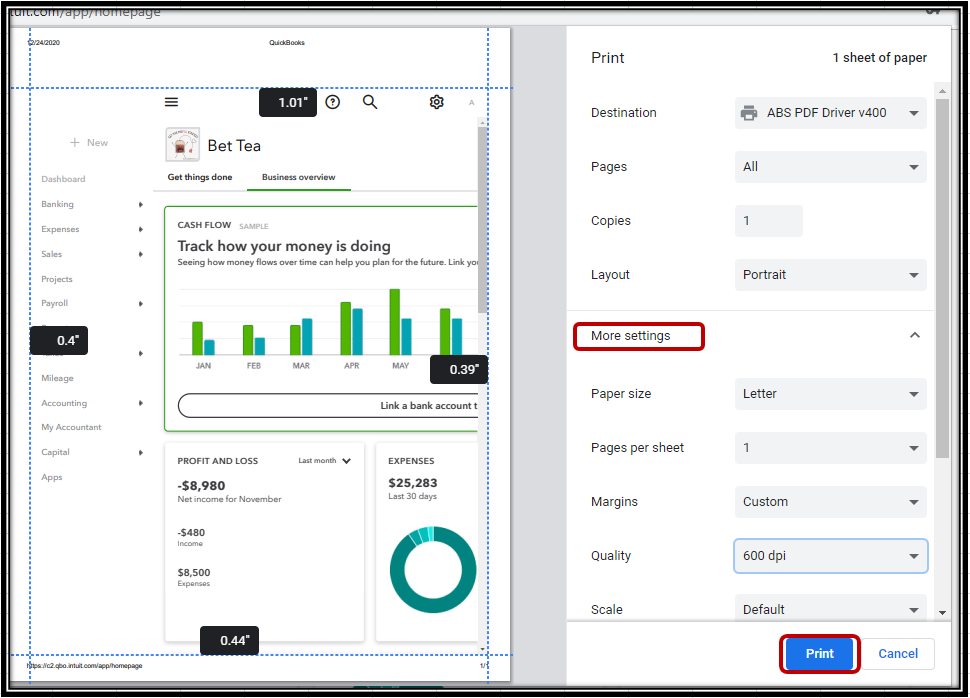Open the Quality dropdown set to 600 dpi

[830, 556]
